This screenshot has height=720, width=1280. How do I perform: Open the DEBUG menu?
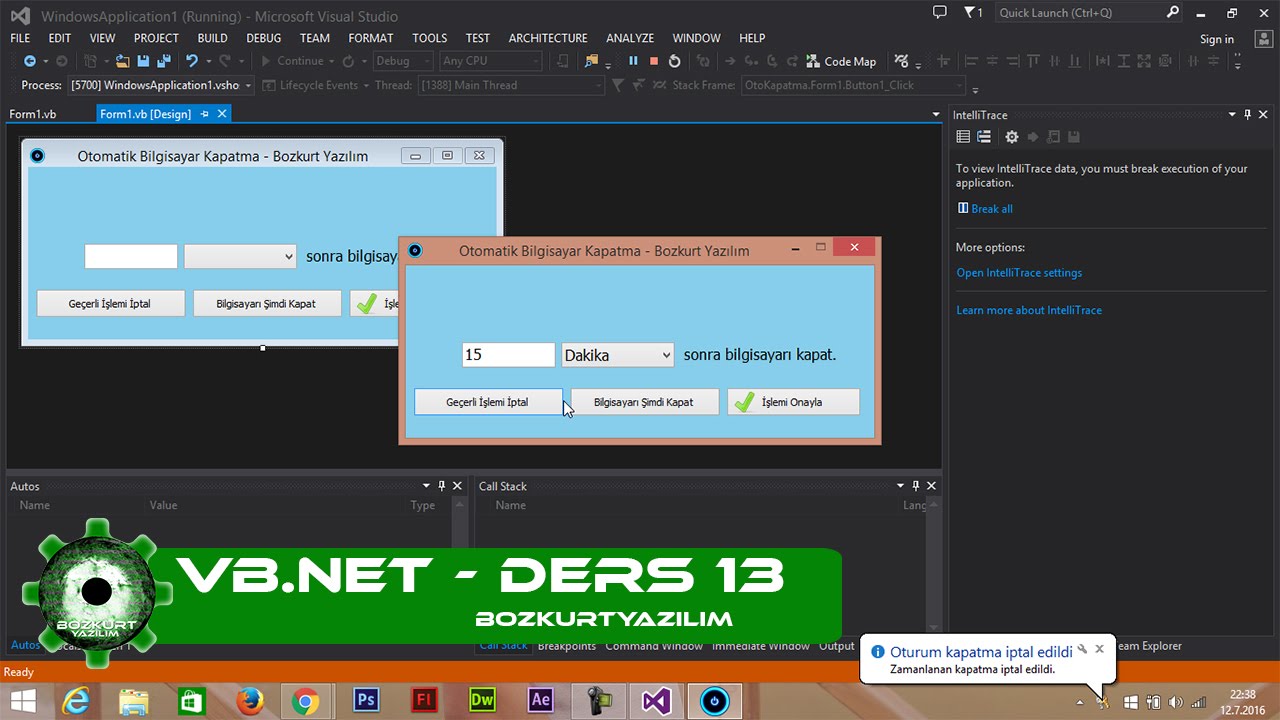(x=264, y=38)
